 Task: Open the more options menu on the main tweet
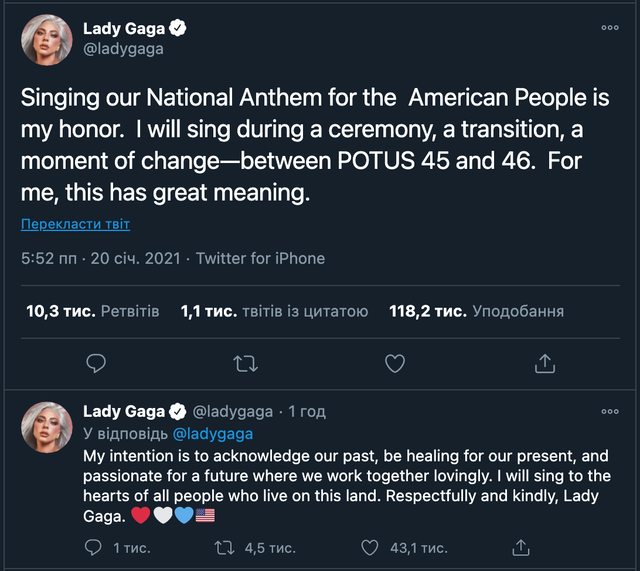click(609, 28)
